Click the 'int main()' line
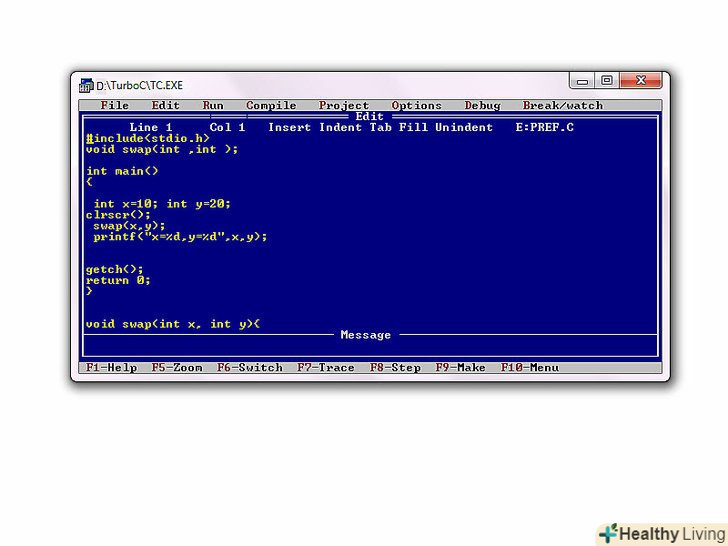This screenshot has height=546, width=728. point(122,171)
